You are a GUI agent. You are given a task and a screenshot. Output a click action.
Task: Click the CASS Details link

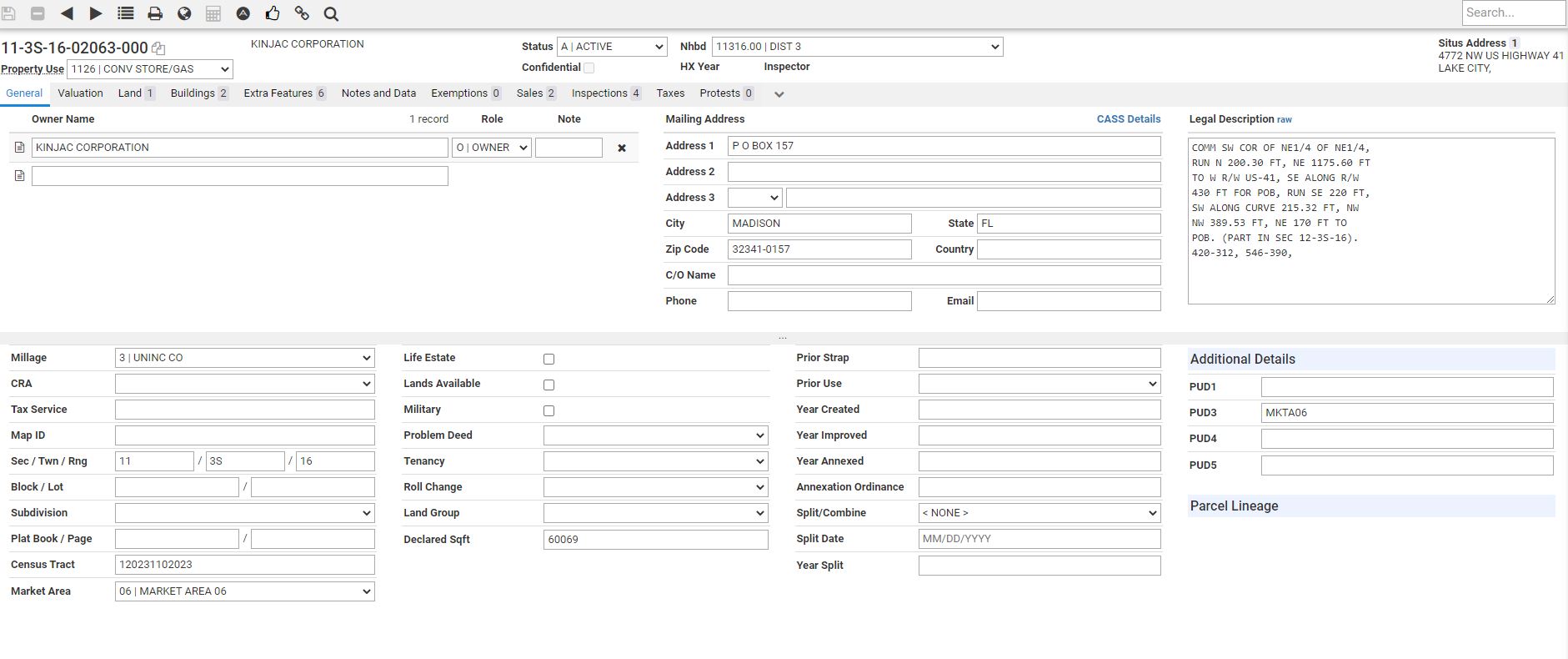[1128, 119]
